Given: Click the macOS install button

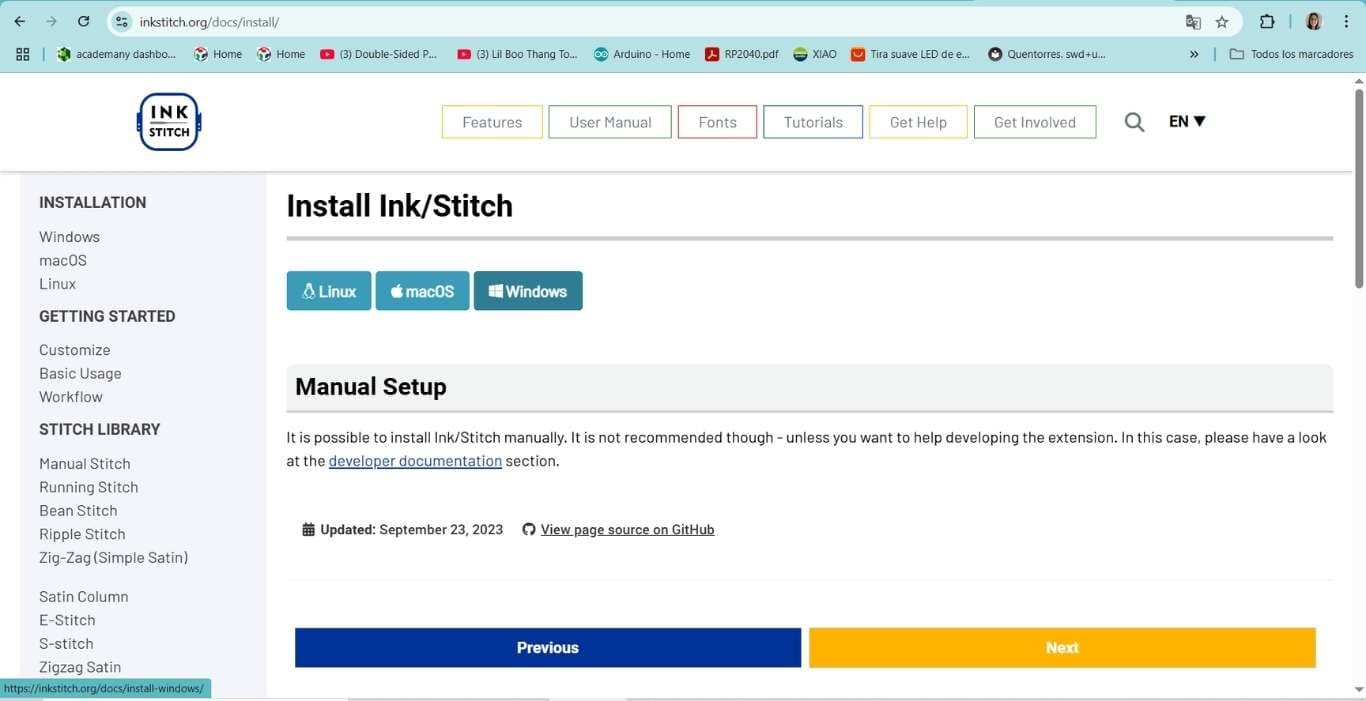Looking at the screenshot, I should click(422, 291).
